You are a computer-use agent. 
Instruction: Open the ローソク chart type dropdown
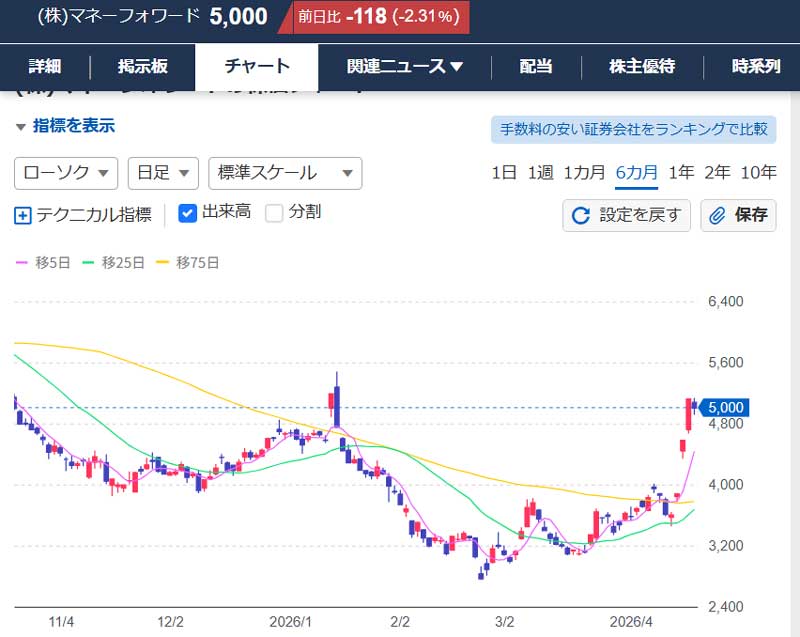64,173
